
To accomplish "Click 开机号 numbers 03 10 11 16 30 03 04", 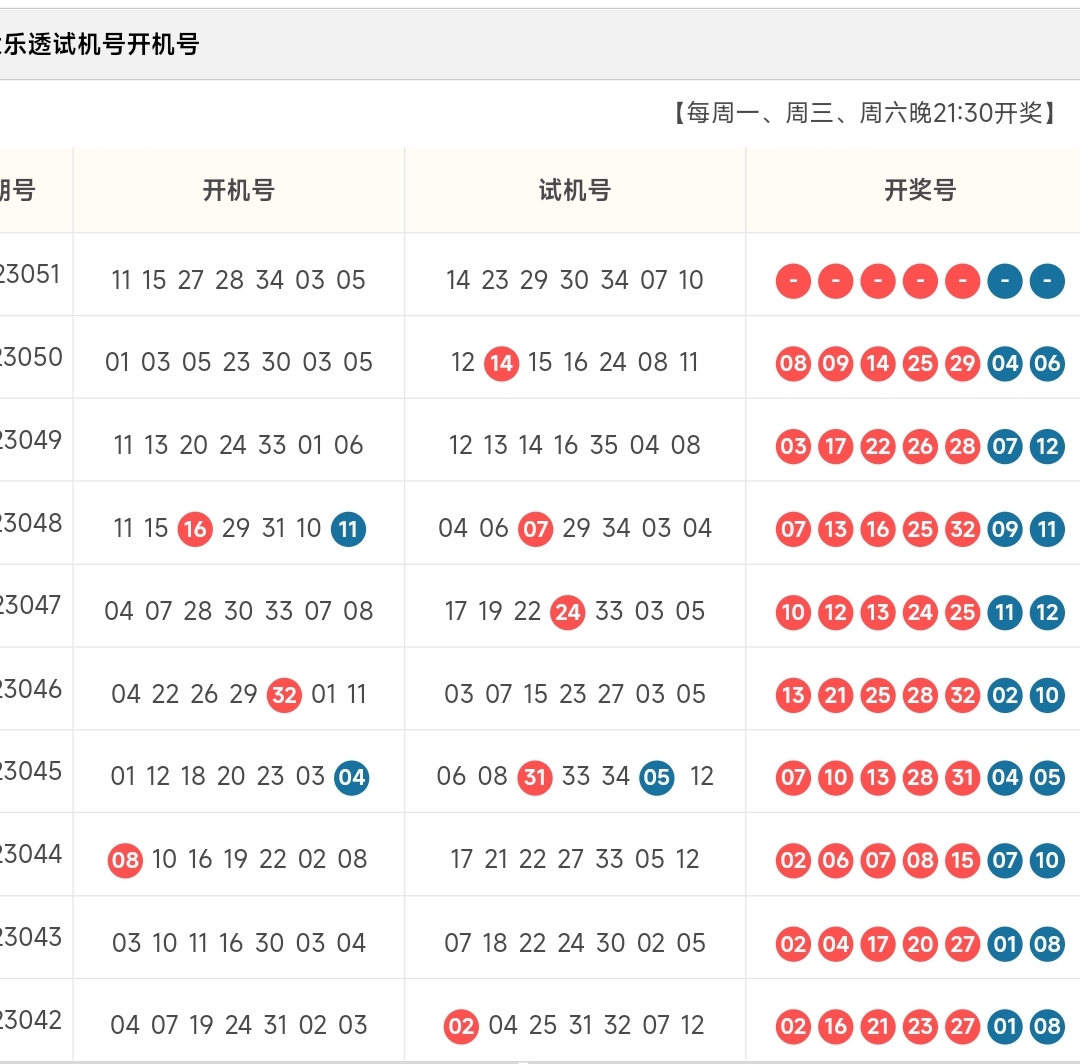I will (238, 943).
